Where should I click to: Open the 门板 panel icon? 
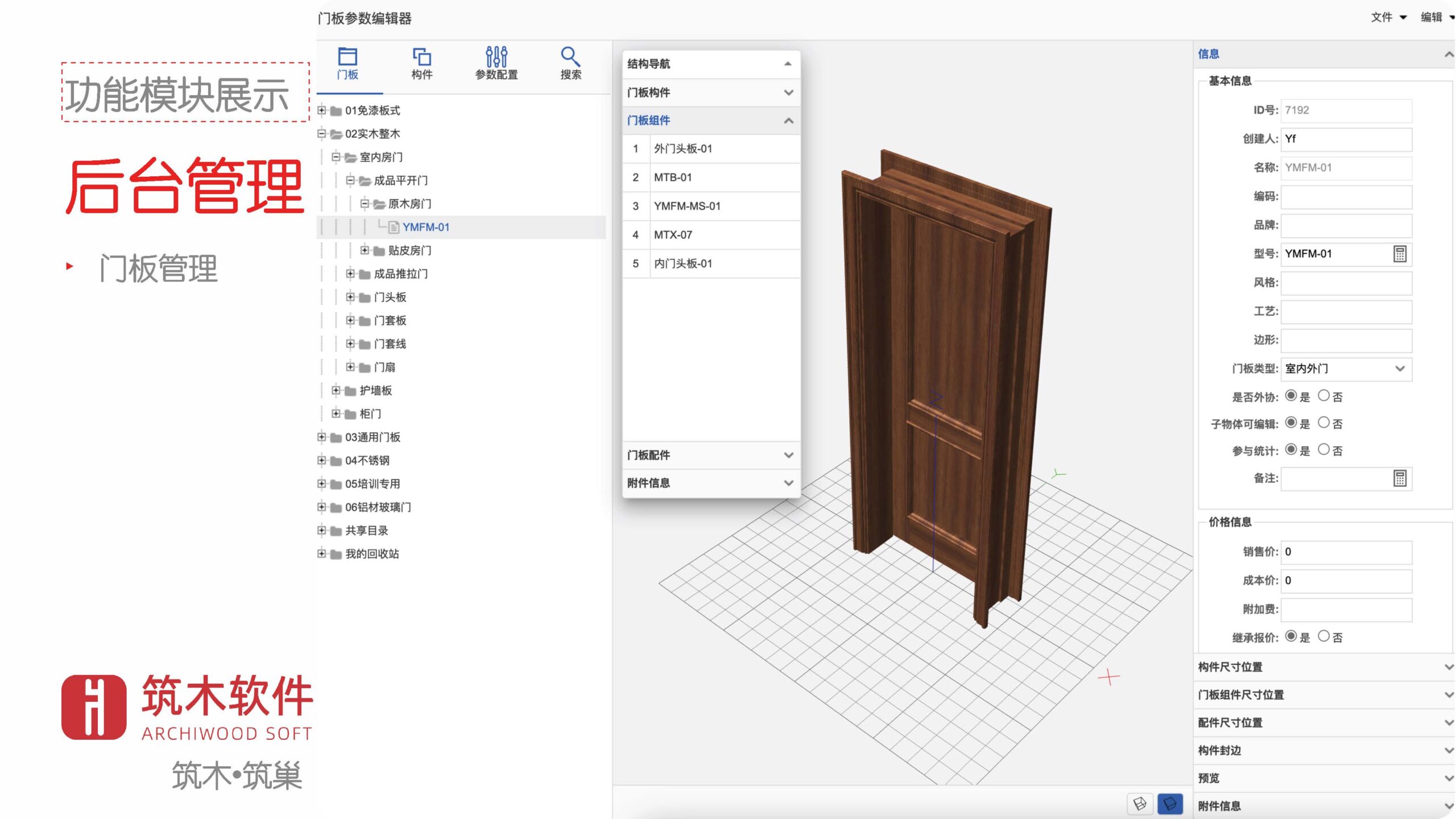(x=348, y=57)
